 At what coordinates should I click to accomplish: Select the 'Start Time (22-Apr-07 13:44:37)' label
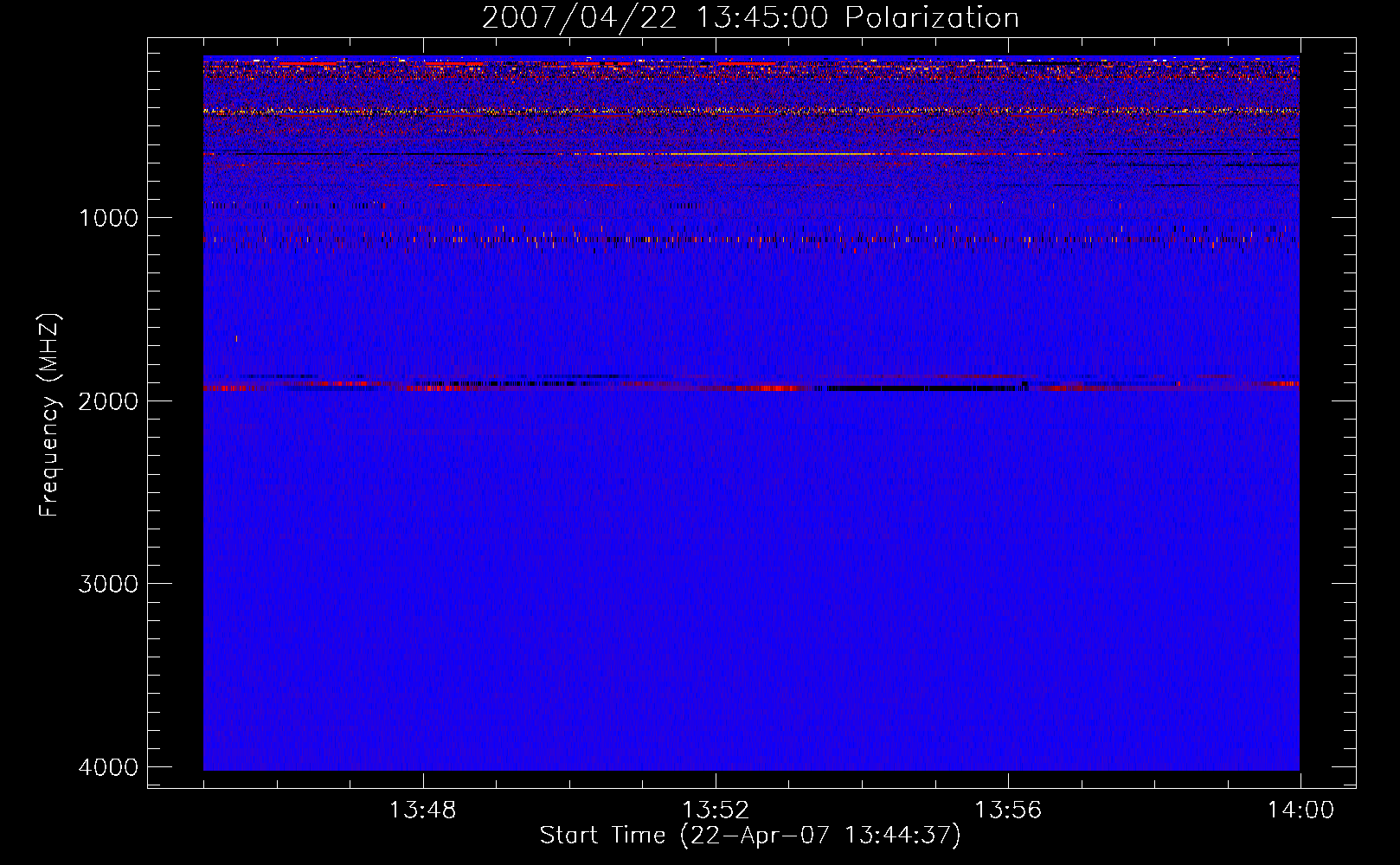(750, 836)
